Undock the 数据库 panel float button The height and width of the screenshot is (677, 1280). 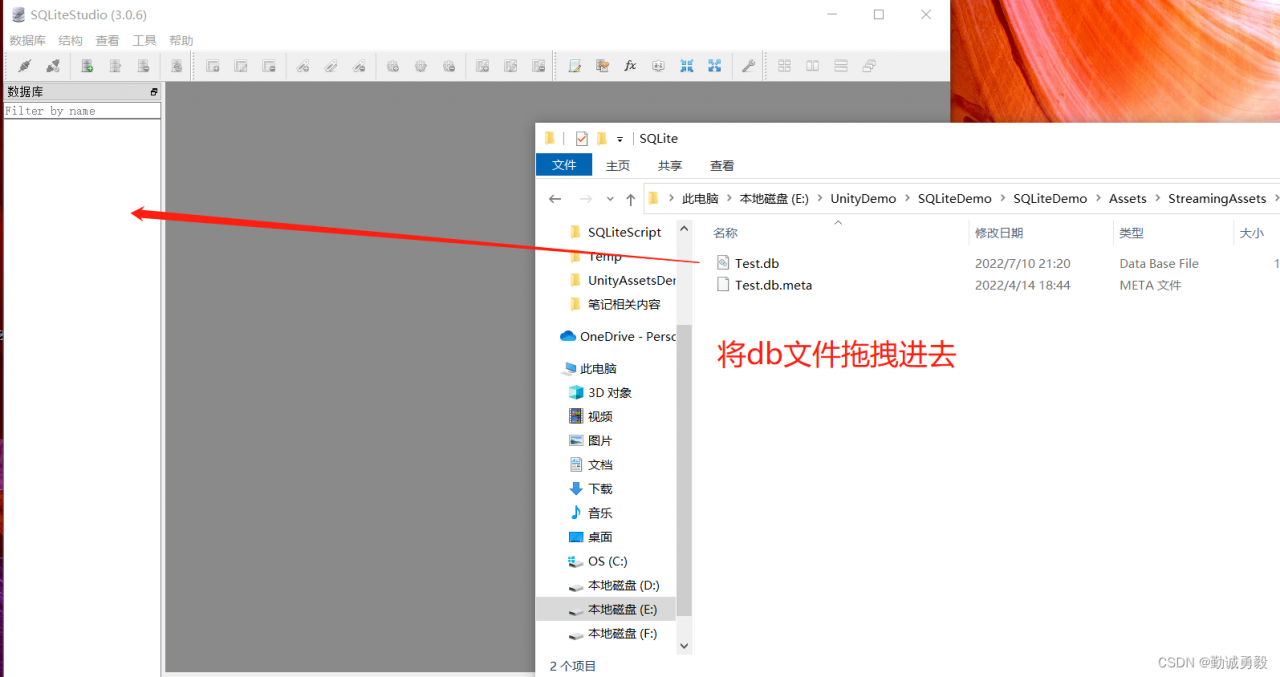pyautogui.click(x=154, y=92)
